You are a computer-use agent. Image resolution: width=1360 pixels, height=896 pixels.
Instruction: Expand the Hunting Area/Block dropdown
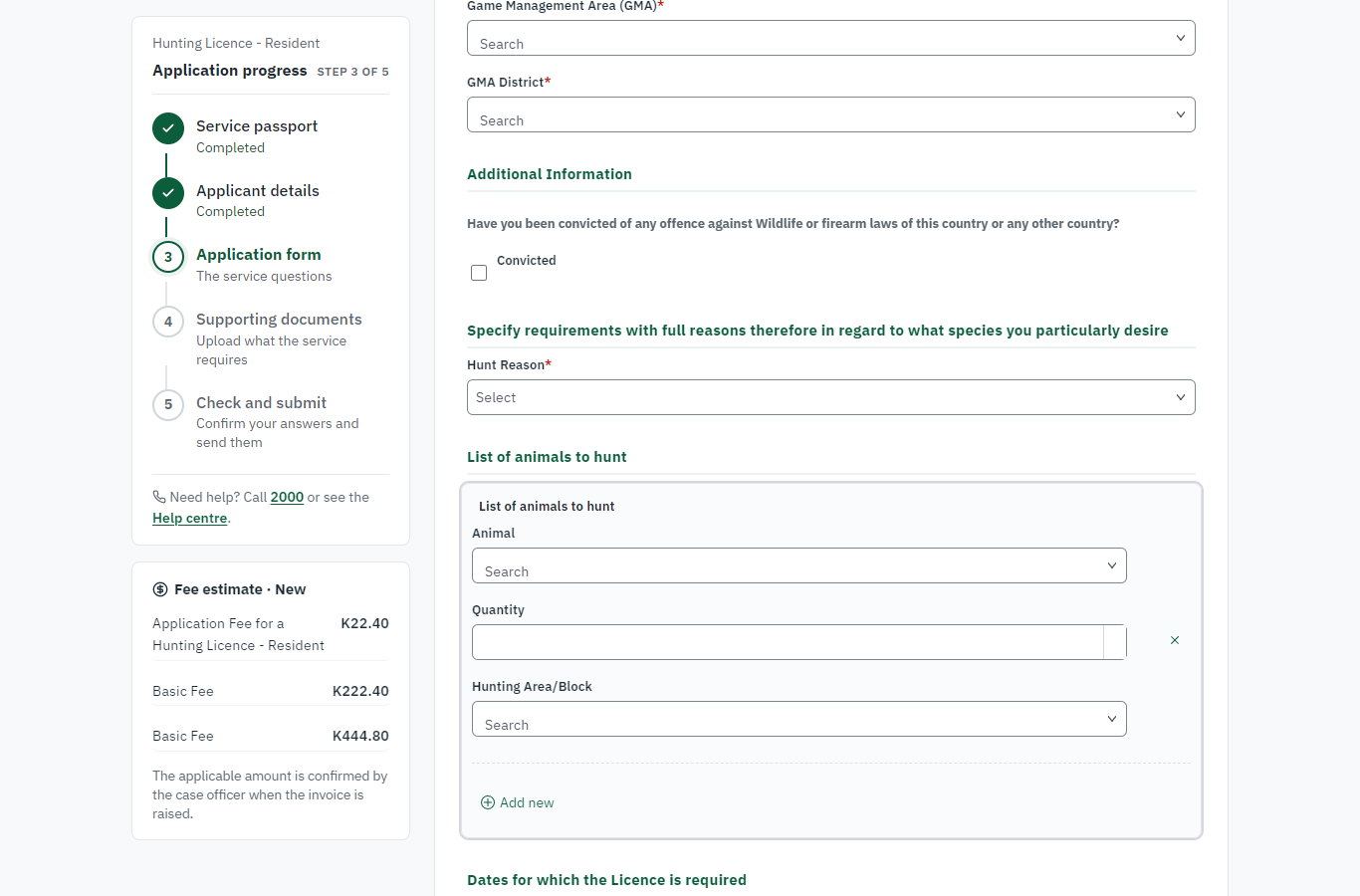[799, 719]
